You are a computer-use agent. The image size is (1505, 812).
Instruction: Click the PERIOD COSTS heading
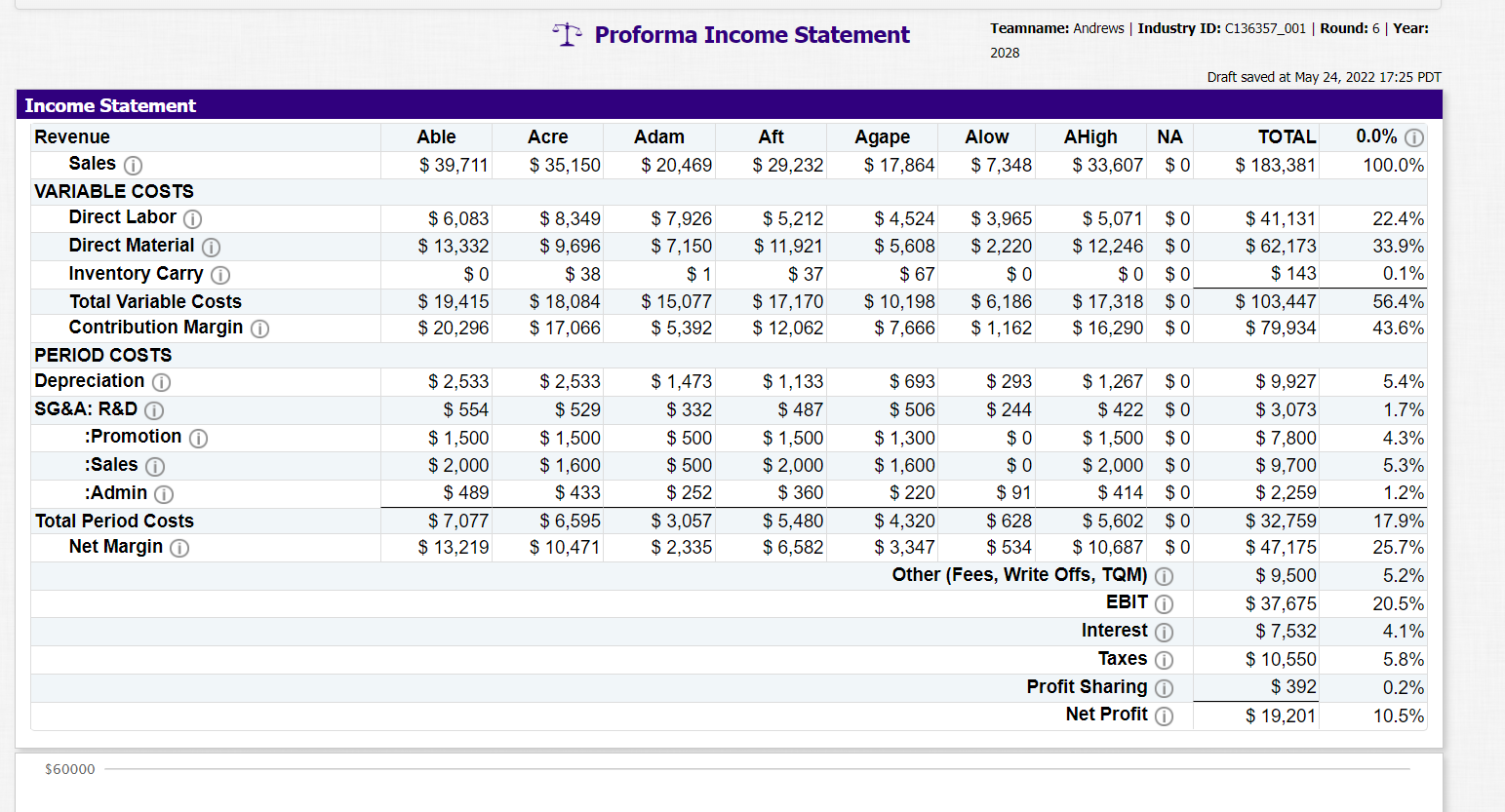(102, 355)
